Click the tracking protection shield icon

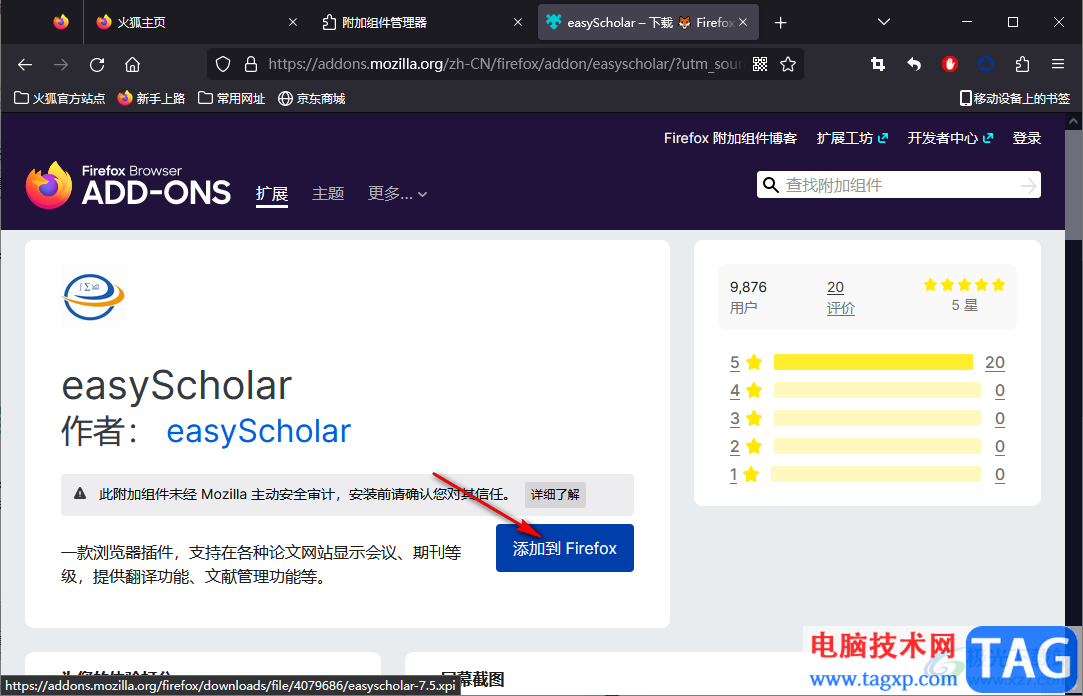[x=222, y=64]
